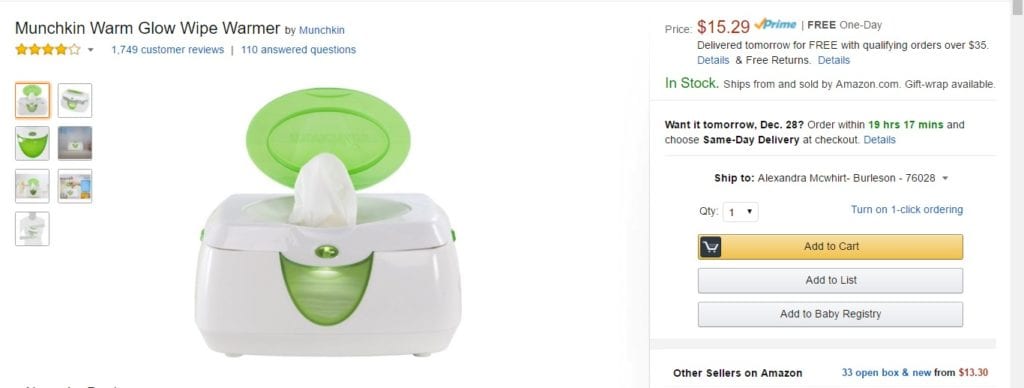Select first thumbnail with open green lid

coord(32,100)
